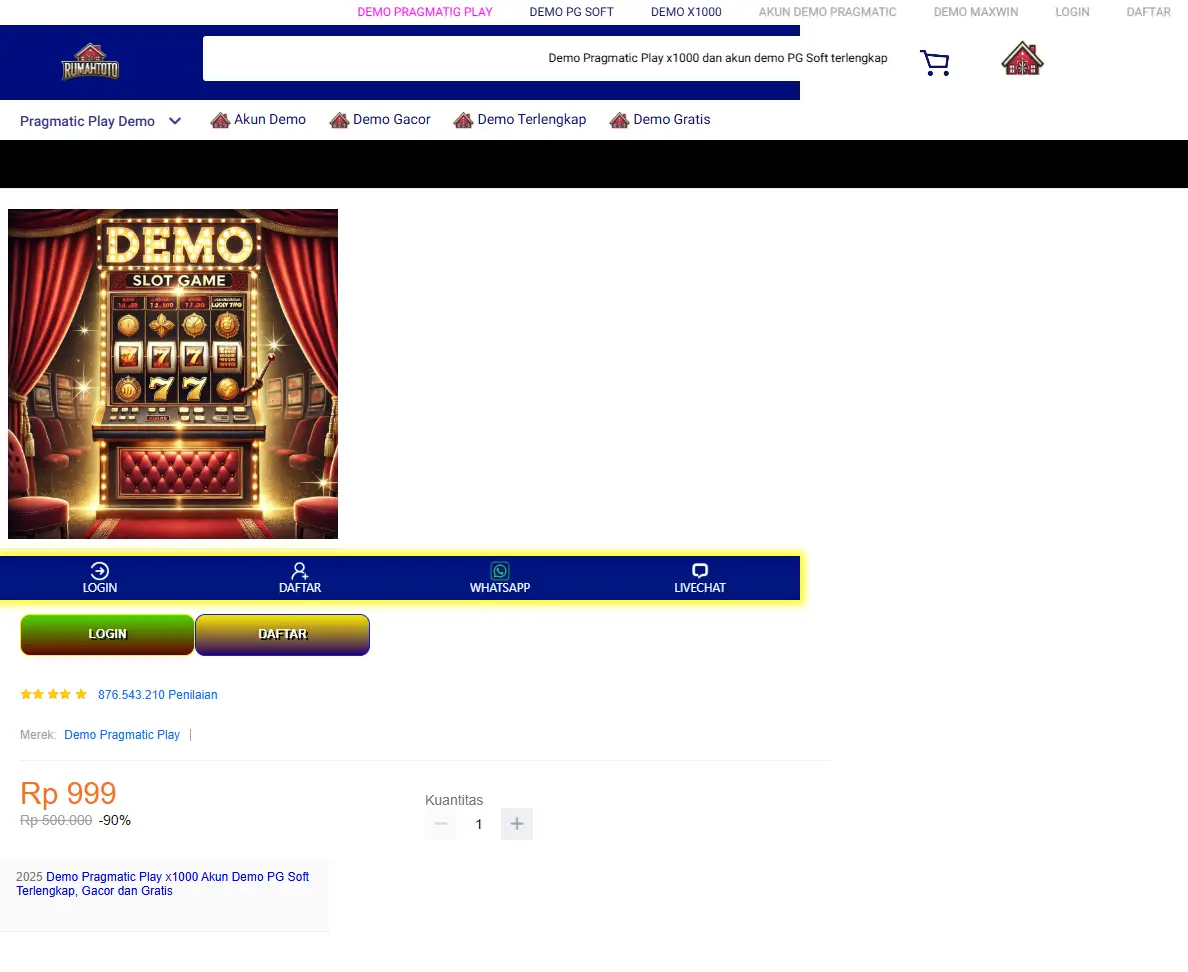Open WhatsApp icon in blue bar
This screenshot has height=972, width=1188.
click(500, 570)
